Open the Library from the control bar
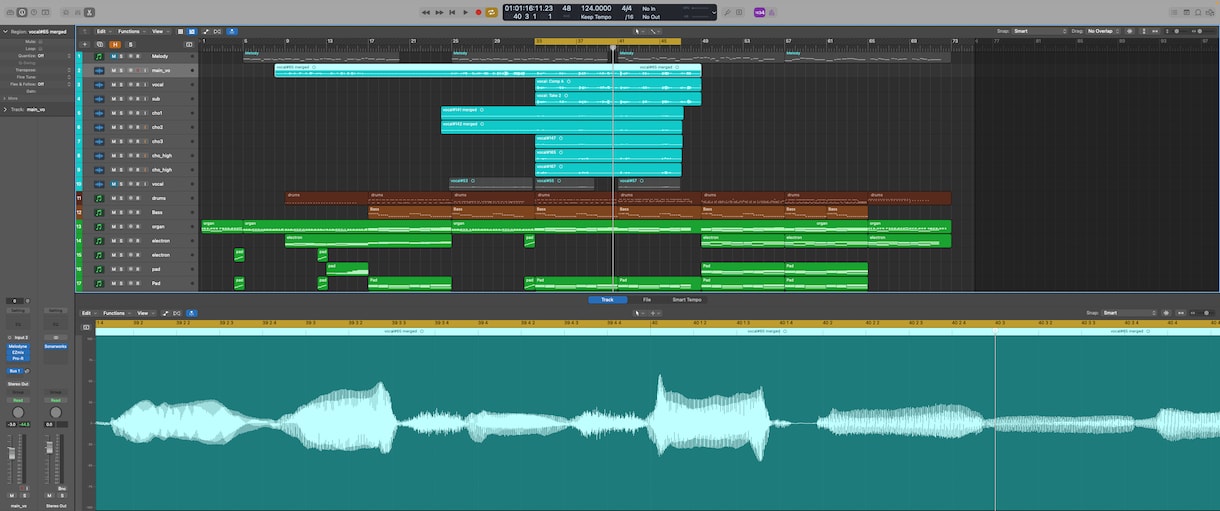The height and width of the screenshot is (511, 1220). [x=8, y=12]
